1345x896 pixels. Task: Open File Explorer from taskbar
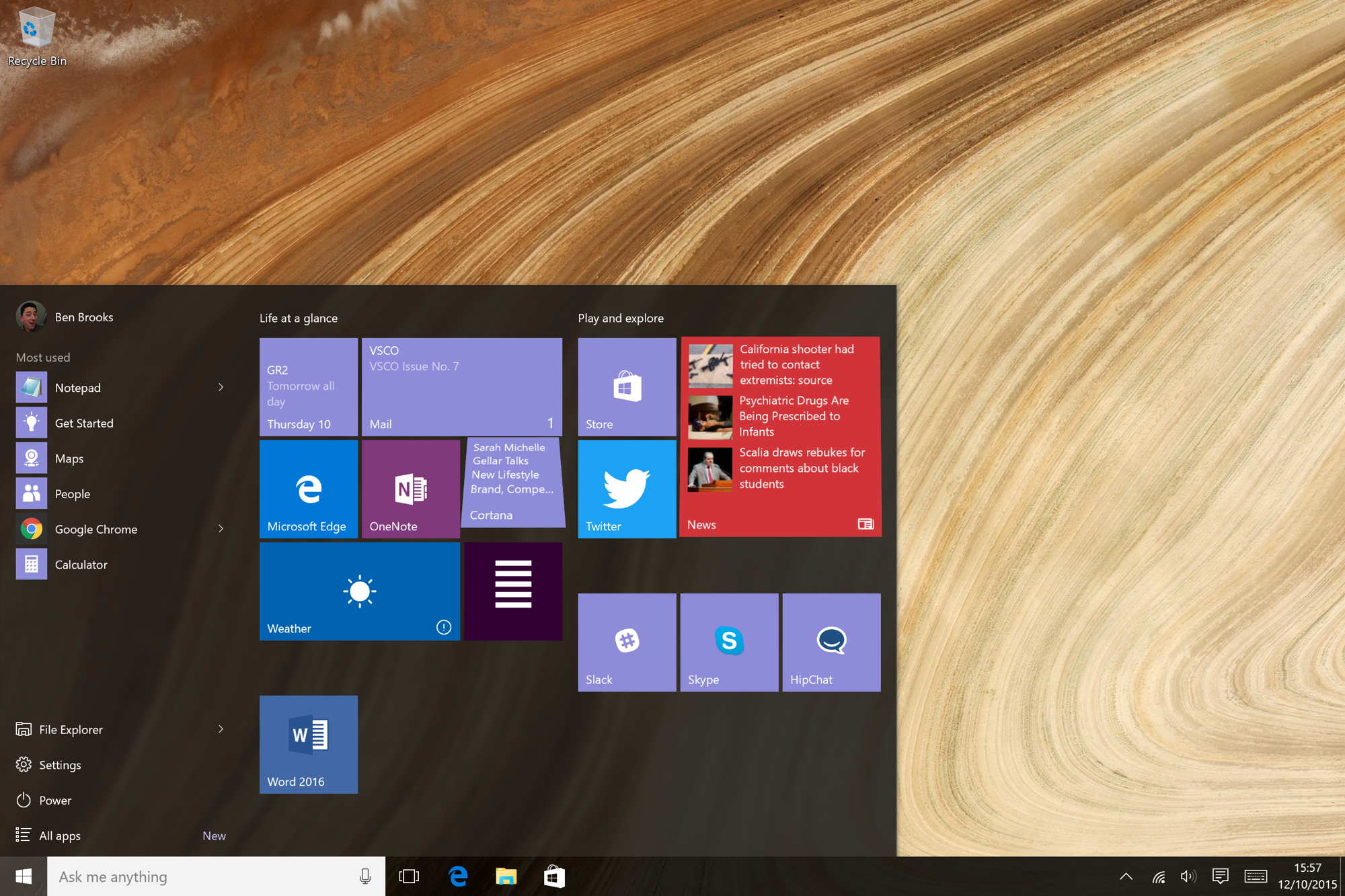point(506,877)
